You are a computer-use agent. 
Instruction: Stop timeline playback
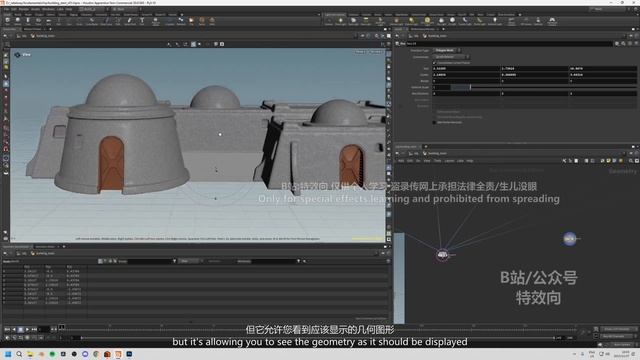20,329
